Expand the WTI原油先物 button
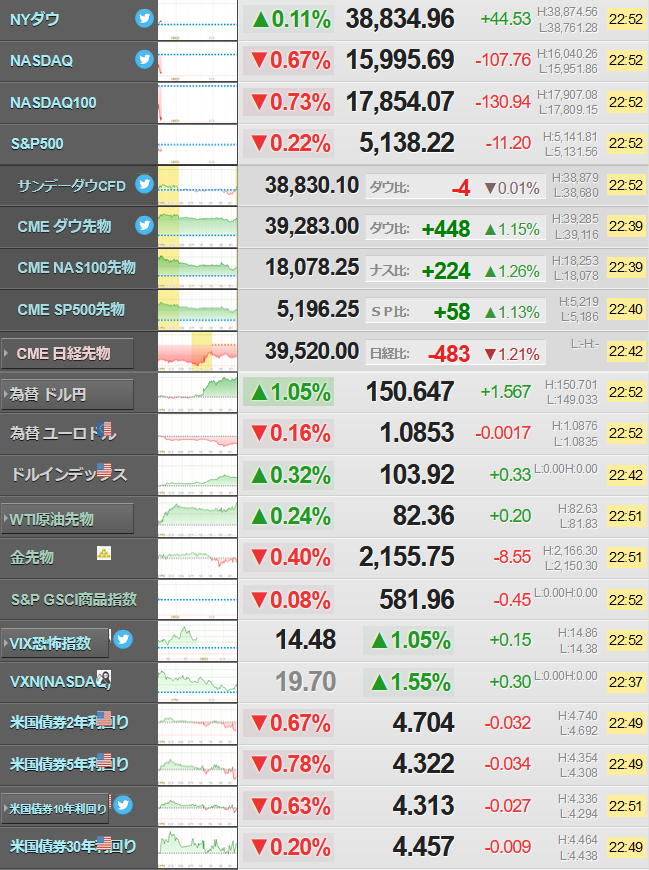Image resolution: width=649 pixels, height=870 pixels. 68,519
